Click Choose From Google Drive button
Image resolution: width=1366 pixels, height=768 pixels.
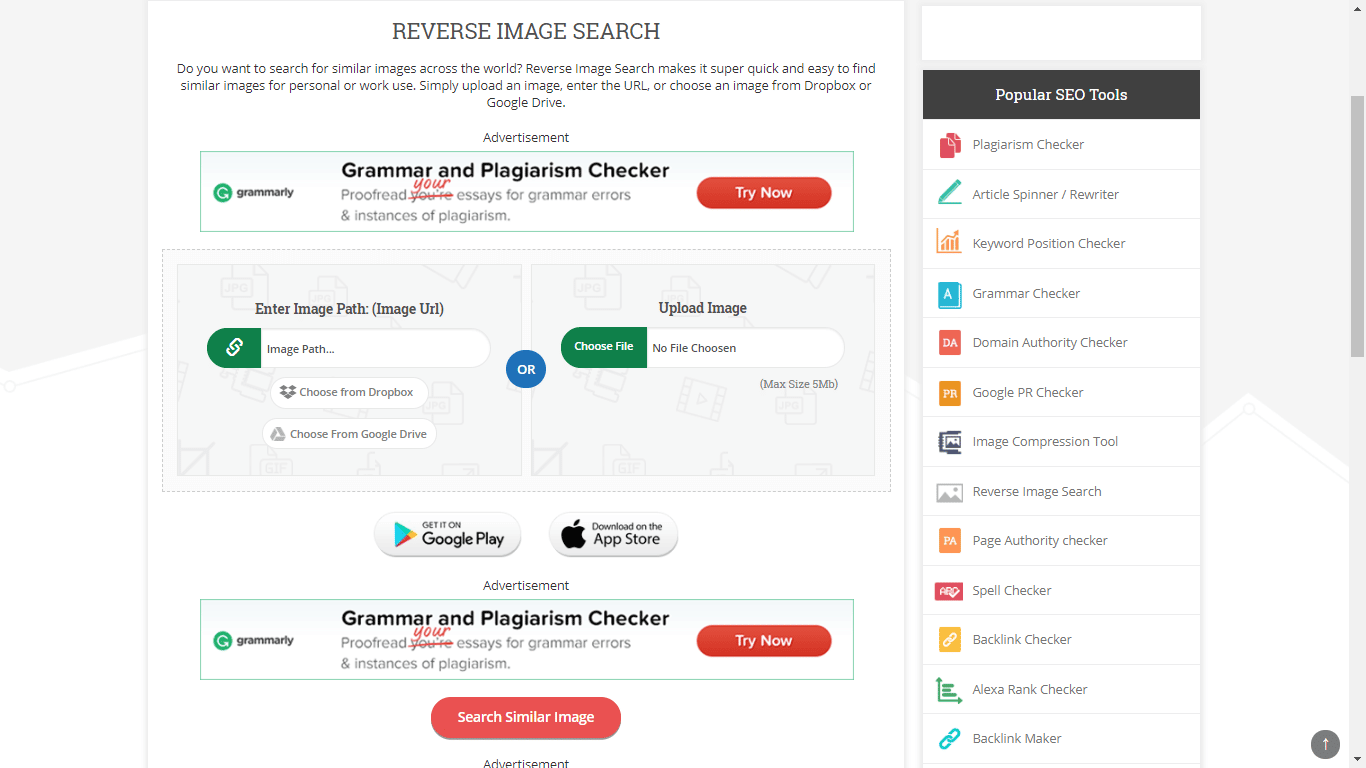pos(349,434)
